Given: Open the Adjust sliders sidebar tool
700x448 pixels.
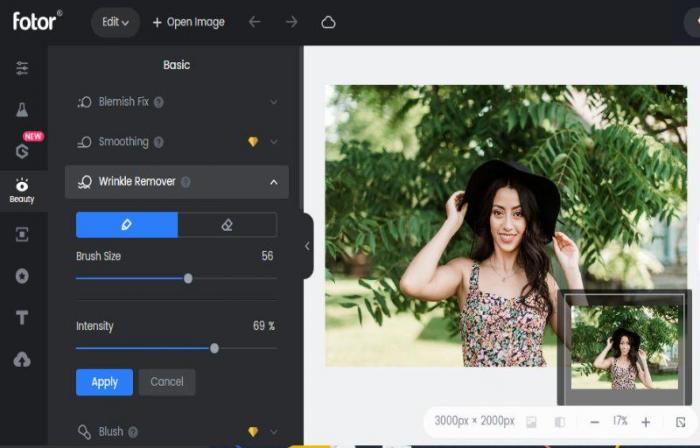Looking at the screenshot, I should pos(22,68).
